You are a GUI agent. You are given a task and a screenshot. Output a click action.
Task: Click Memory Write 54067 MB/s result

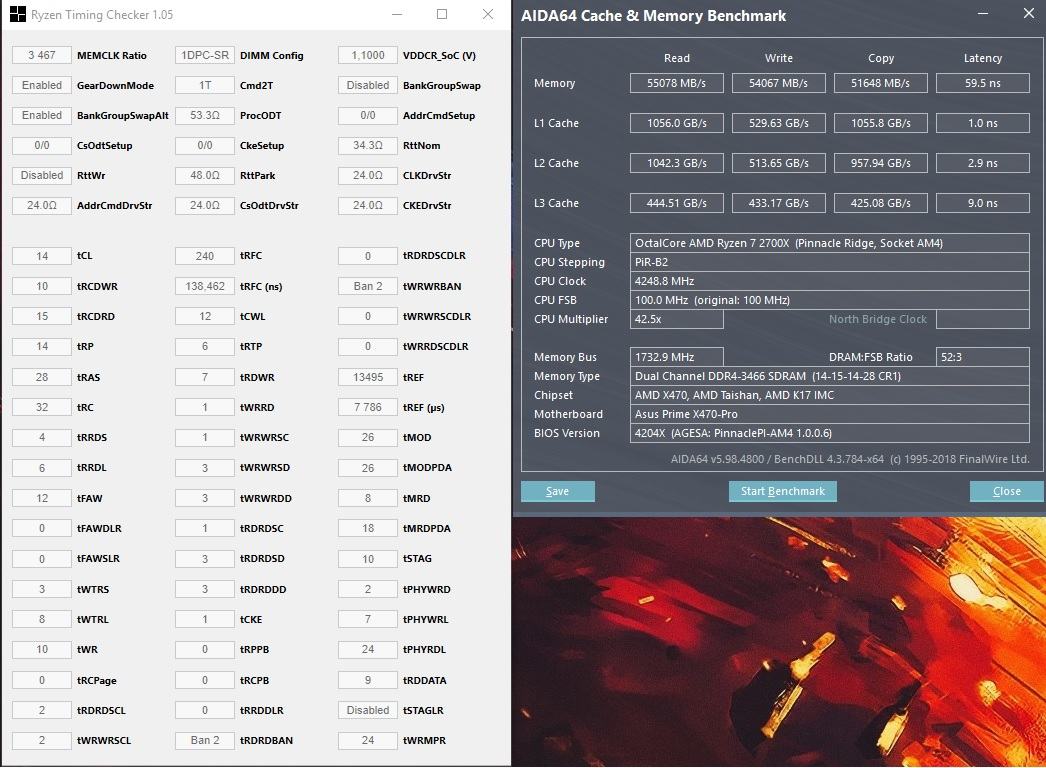[x=778, y=83]
